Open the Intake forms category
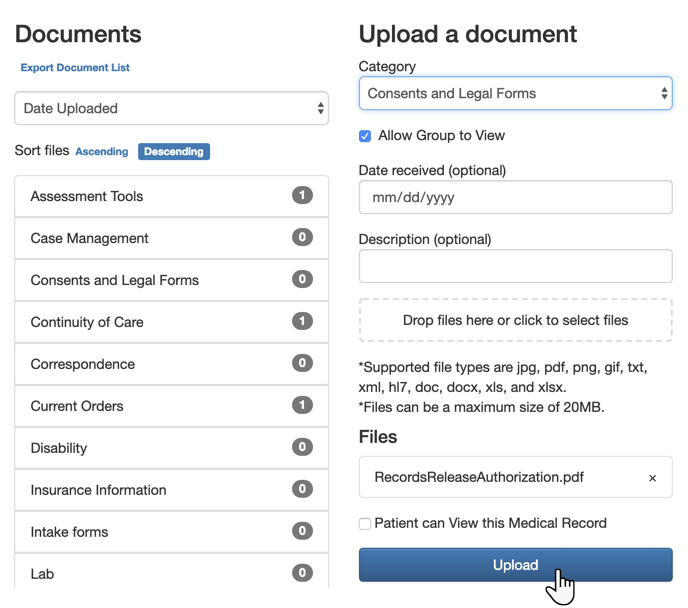Image resolution: width=688 pixels, height=608 pixels. [x=70, y=532]
